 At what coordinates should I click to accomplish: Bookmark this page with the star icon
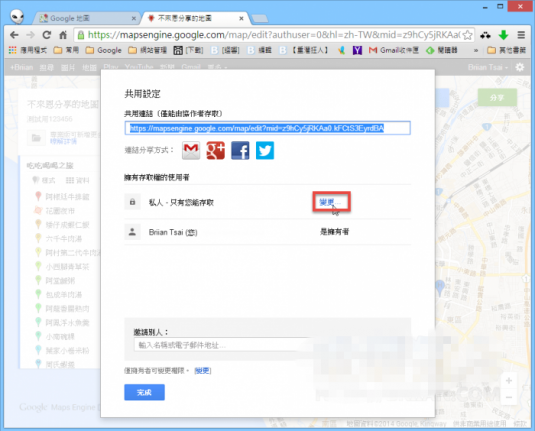[x=468, y=35]
